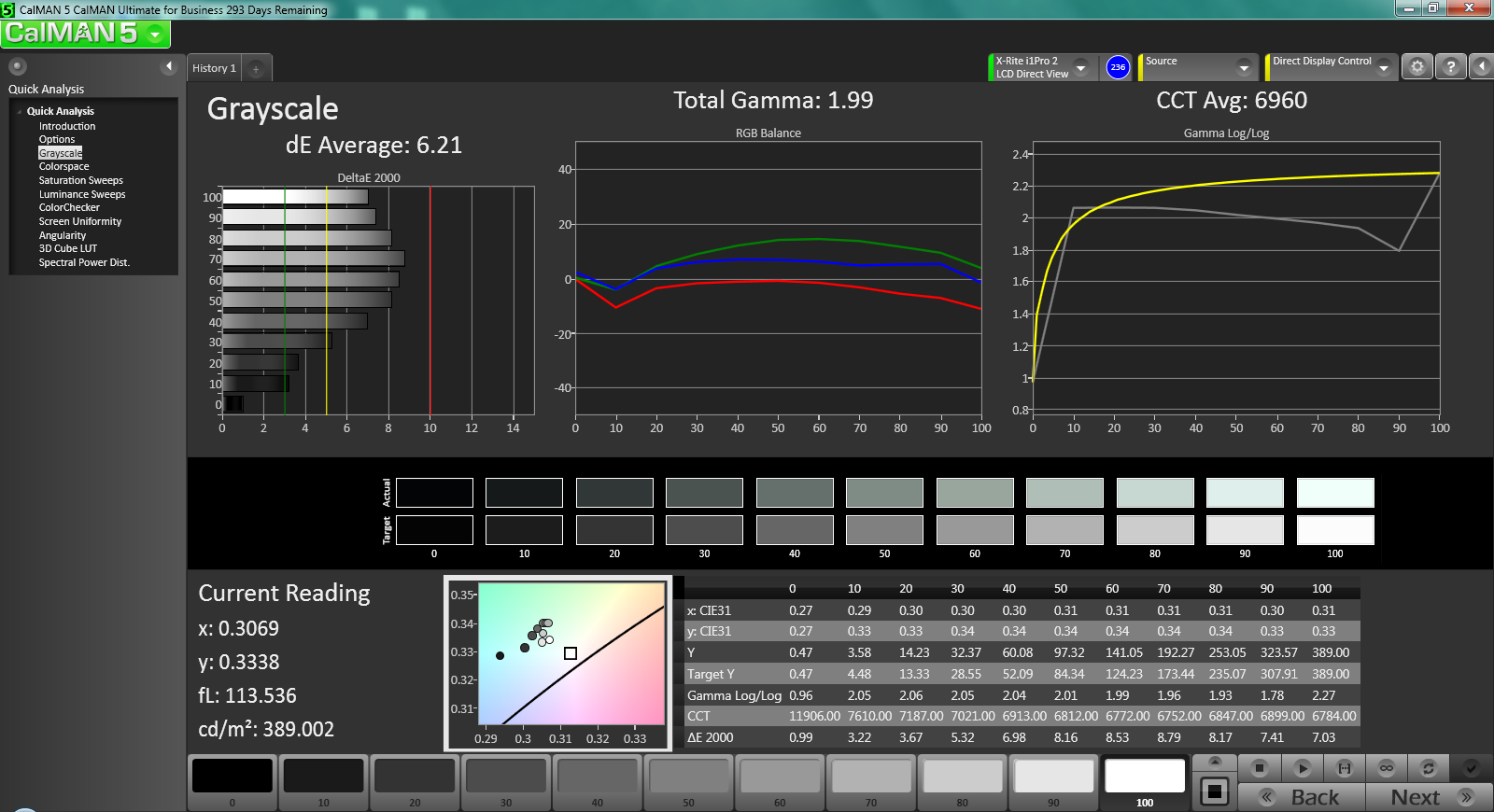
Task: Click the blue 236 meter indicator
Action: [x=1118, y=67]
